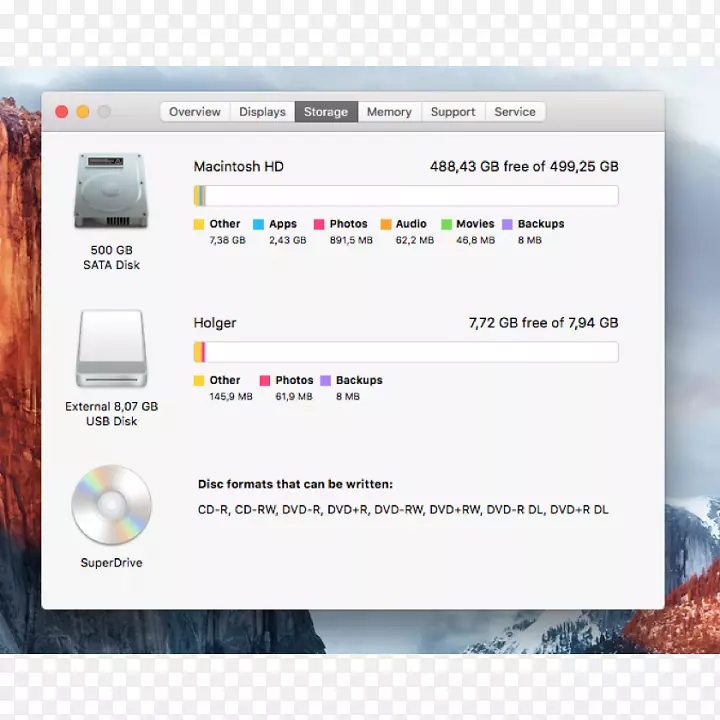
Task: Click the blue Apps color swatch
Action: [x=259, y=224]
